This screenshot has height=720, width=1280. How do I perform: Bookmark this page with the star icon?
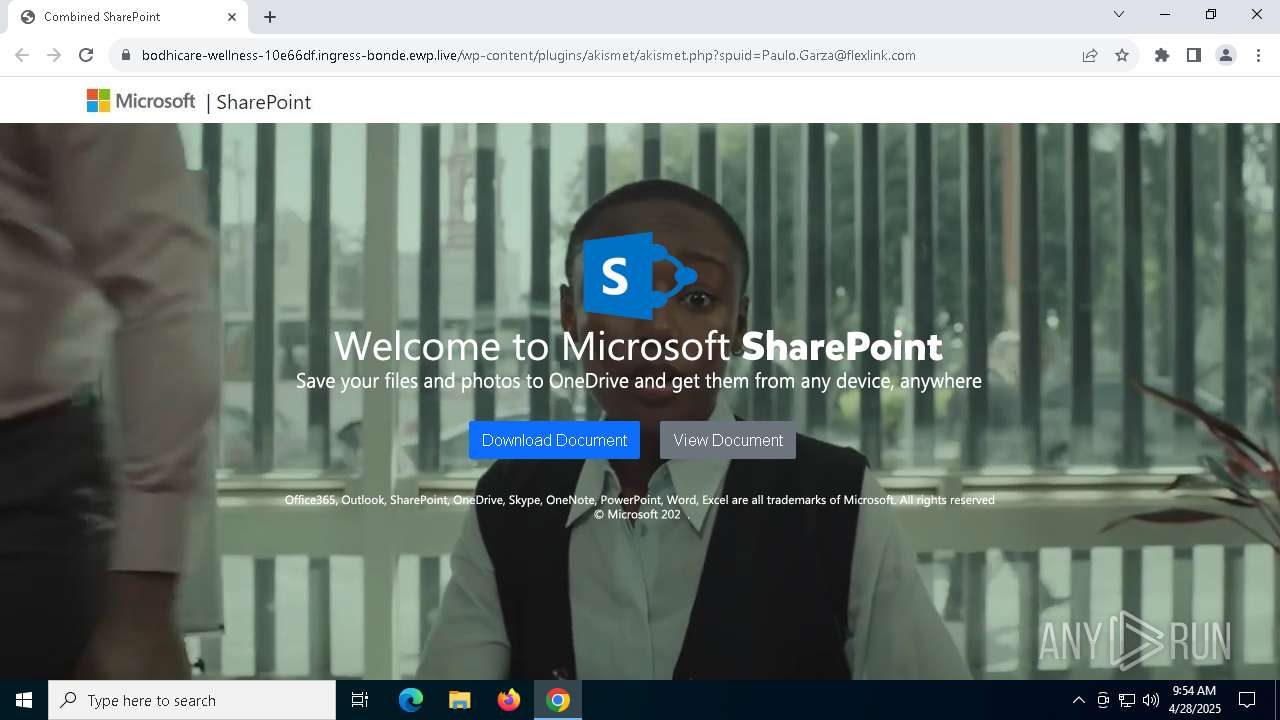[x=1122, y=55]
